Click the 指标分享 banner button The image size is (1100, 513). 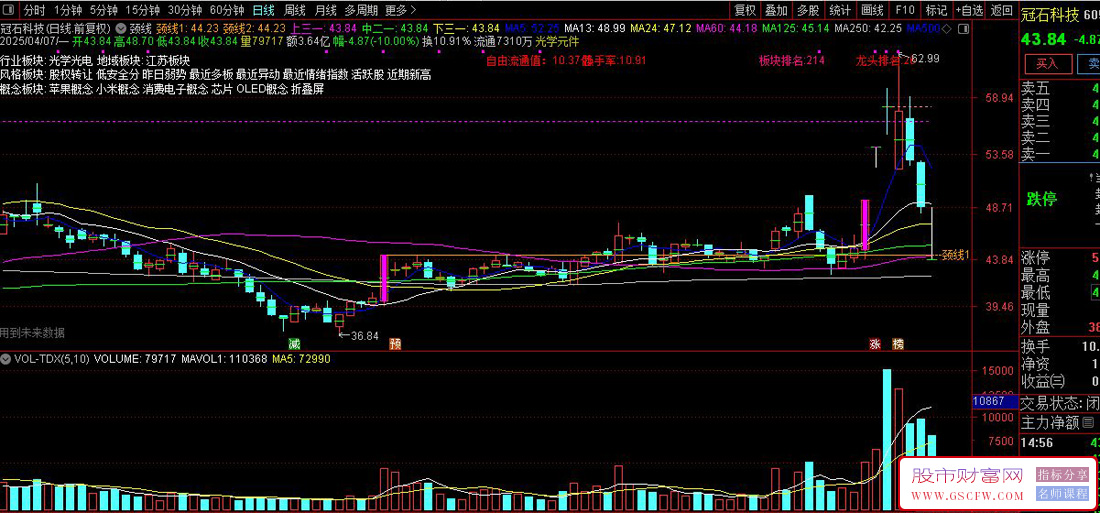point(1062,475)
